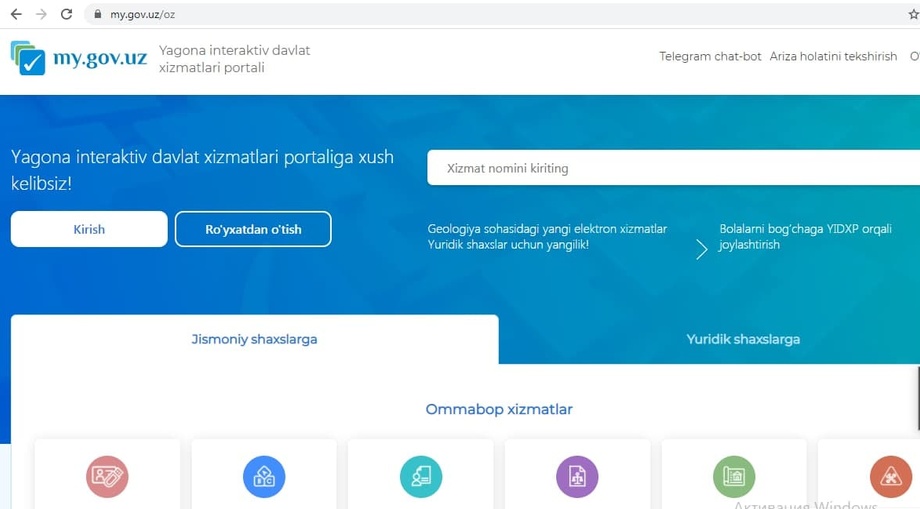View site info via padlock icon
This screenshot has width=920, height=509.
click(97, 14)
